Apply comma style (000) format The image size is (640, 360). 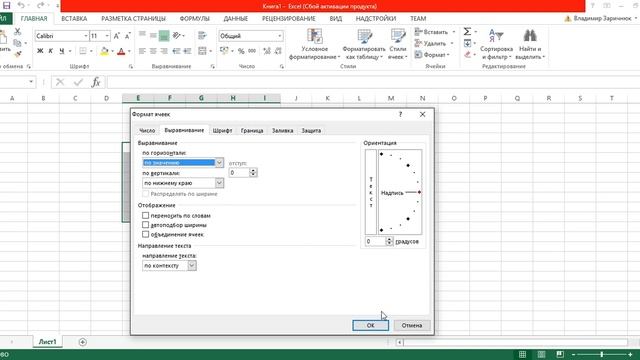252,51
